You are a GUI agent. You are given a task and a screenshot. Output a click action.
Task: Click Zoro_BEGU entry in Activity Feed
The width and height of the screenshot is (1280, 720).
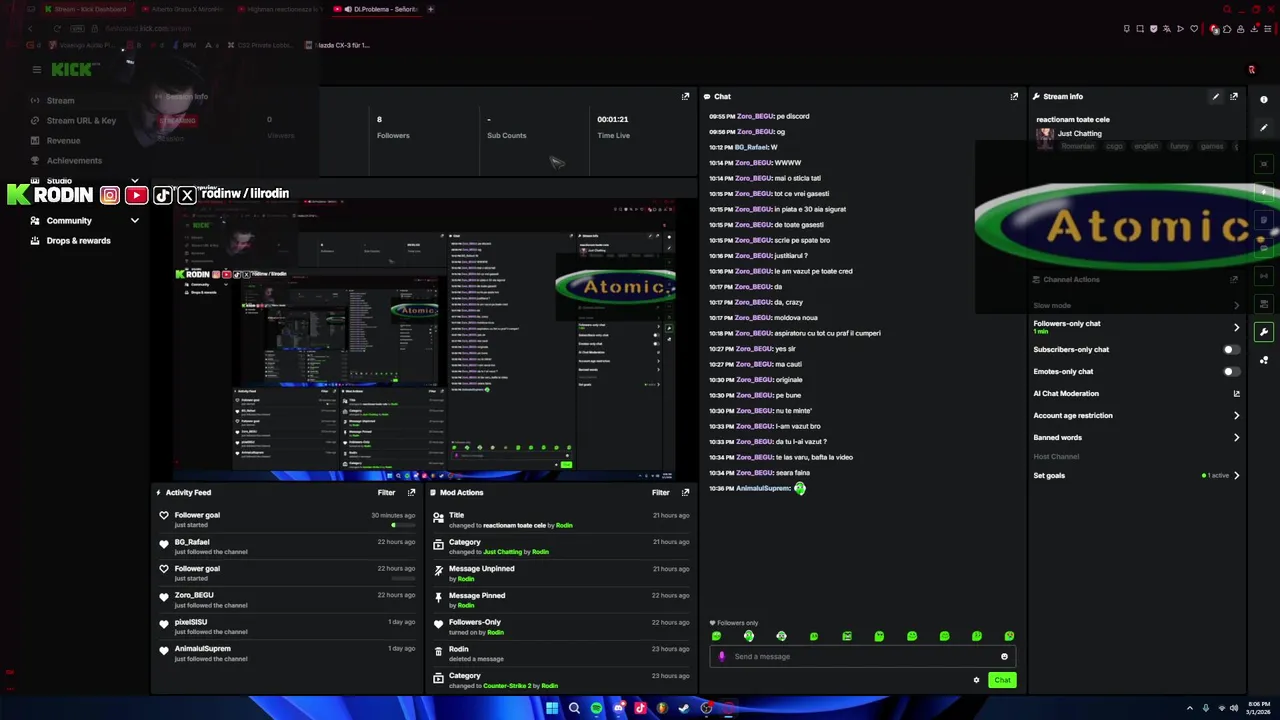[x=286, y=600]
